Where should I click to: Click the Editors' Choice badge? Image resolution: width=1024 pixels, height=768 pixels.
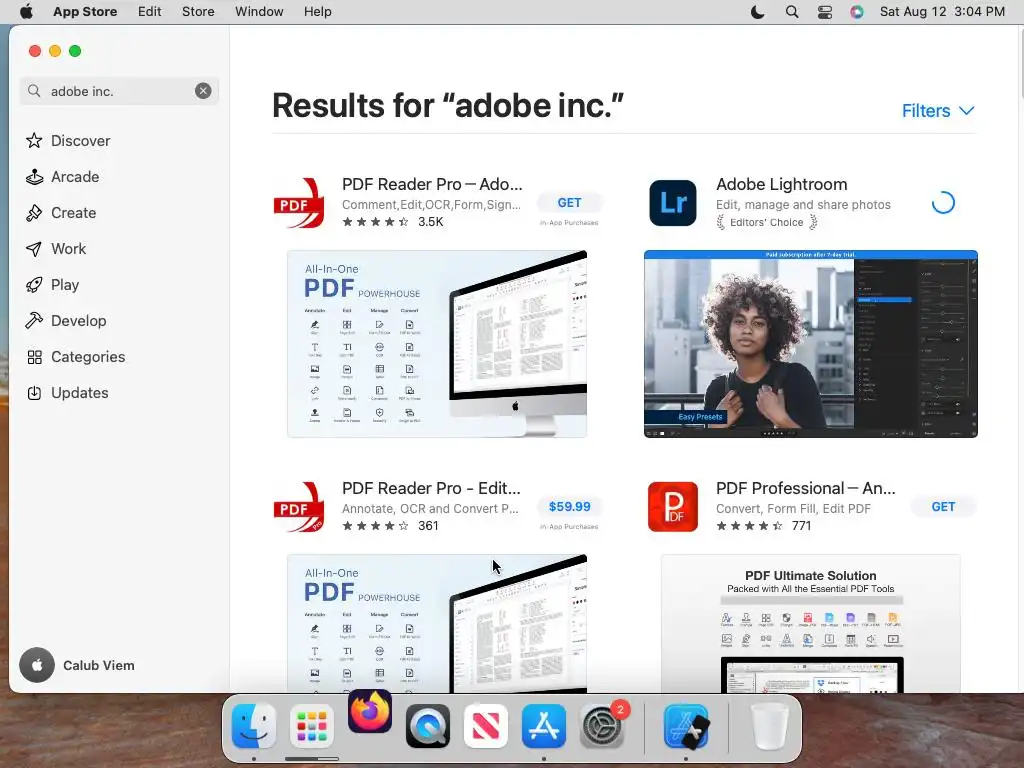pyautogui.click(x=766, y=222)
